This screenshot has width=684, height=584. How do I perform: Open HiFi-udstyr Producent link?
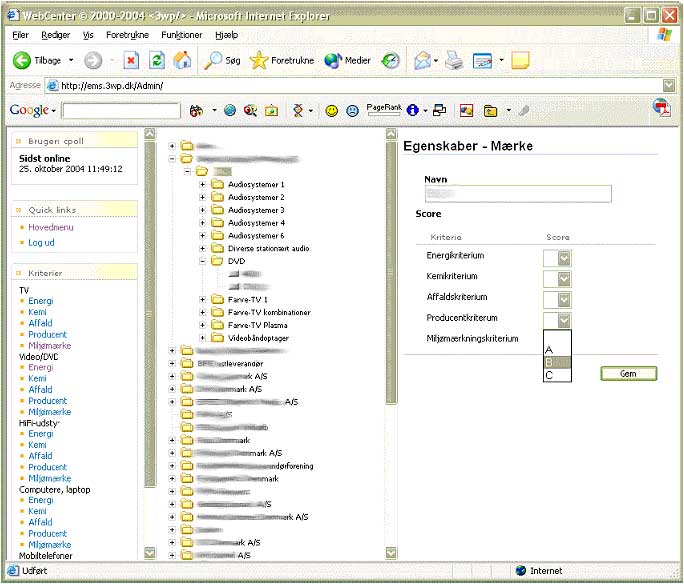(48, 467)
